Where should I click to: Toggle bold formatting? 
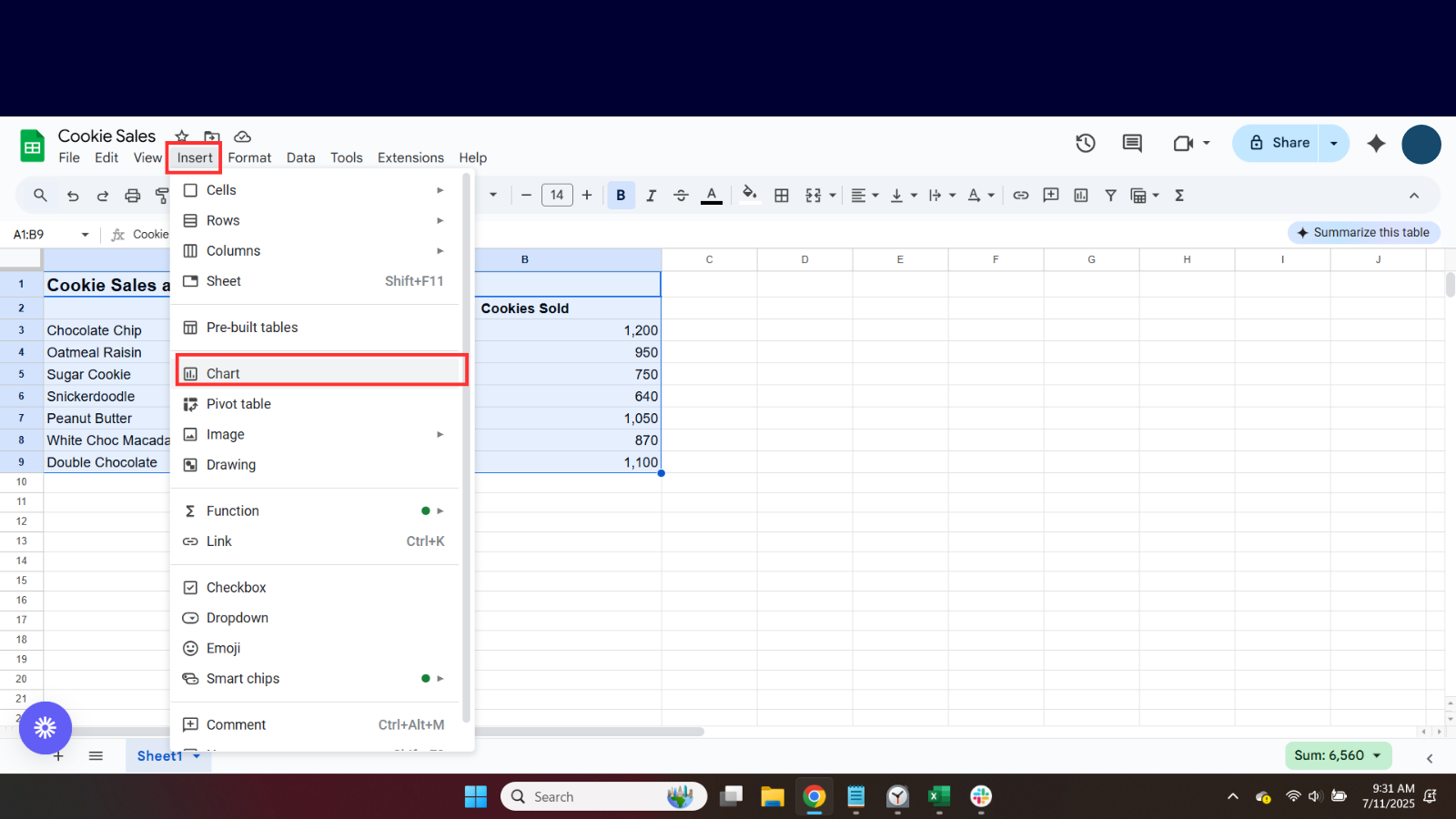pos(621,195)
